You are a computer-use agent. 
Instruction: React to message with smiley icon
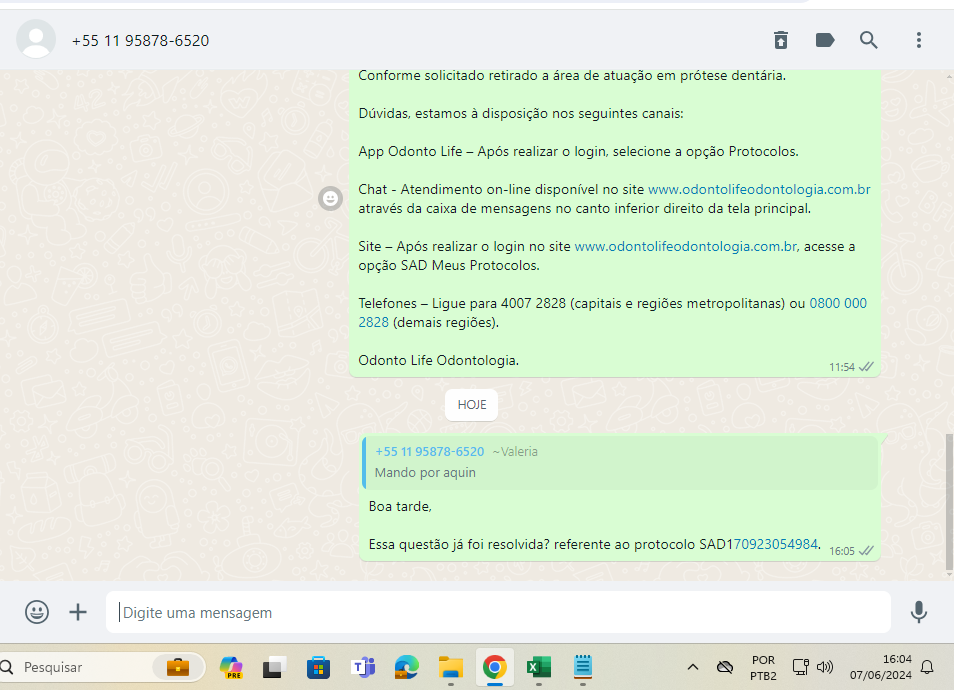(330, 198)
